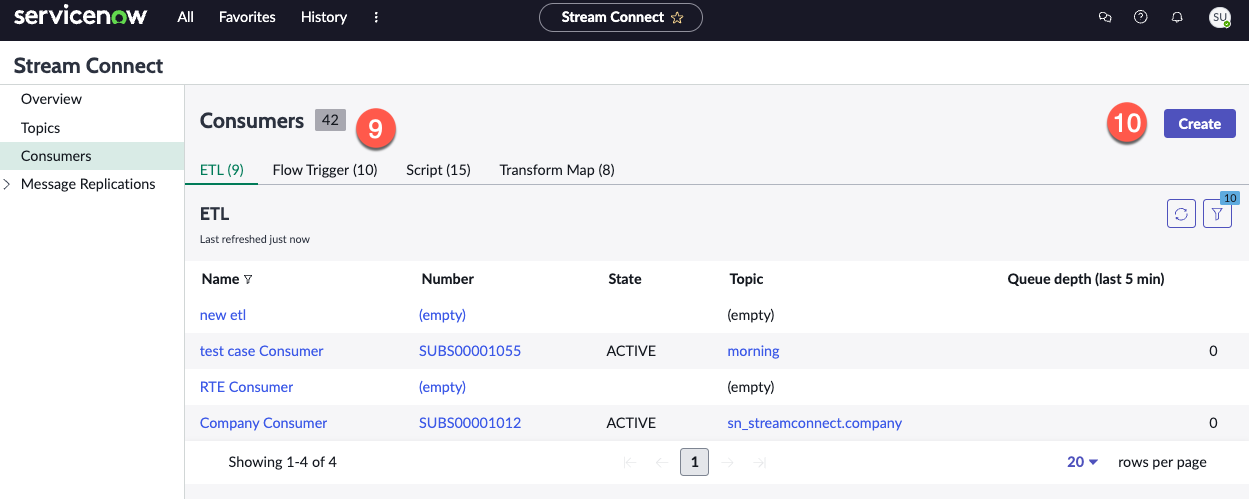Select Consumers in the sidebar
Image resolution: width=1249 pixels, height=499 pixels.
point(92,156)
